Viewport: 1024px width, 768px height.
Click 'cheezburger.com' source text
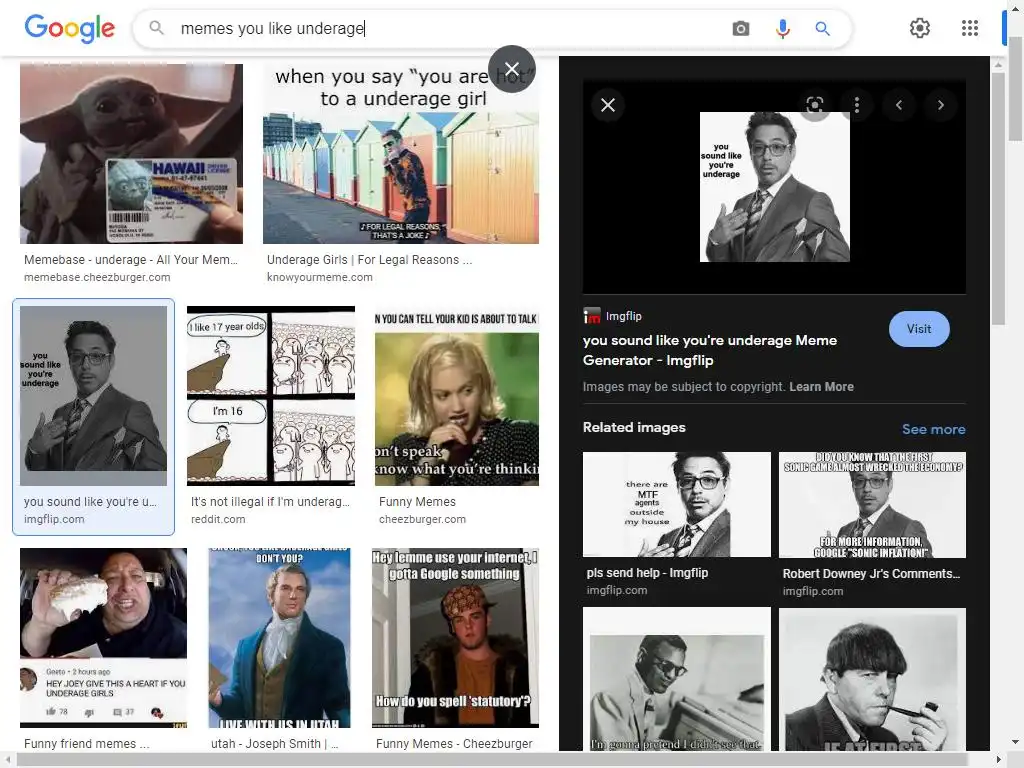pos(422,520)
